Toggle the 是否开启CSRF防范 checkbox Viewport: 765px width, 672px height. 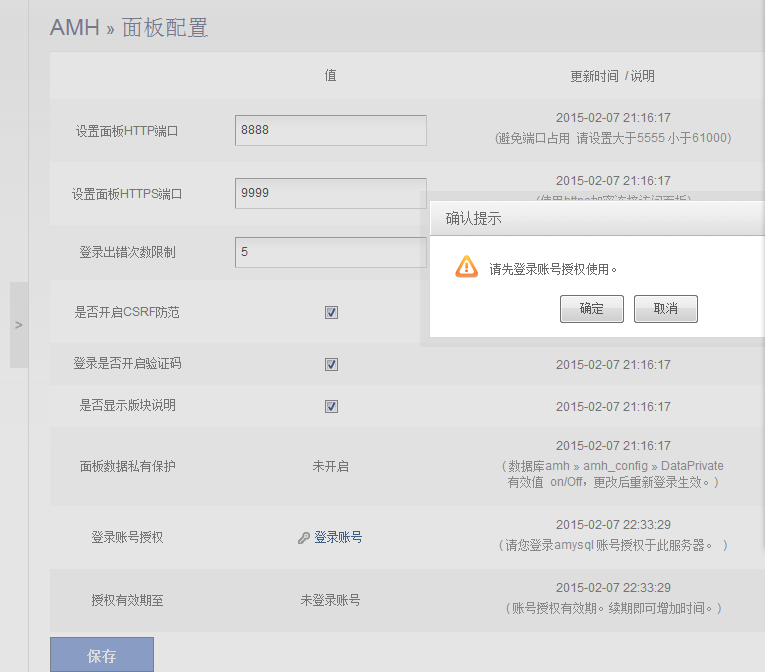point(331,312)
